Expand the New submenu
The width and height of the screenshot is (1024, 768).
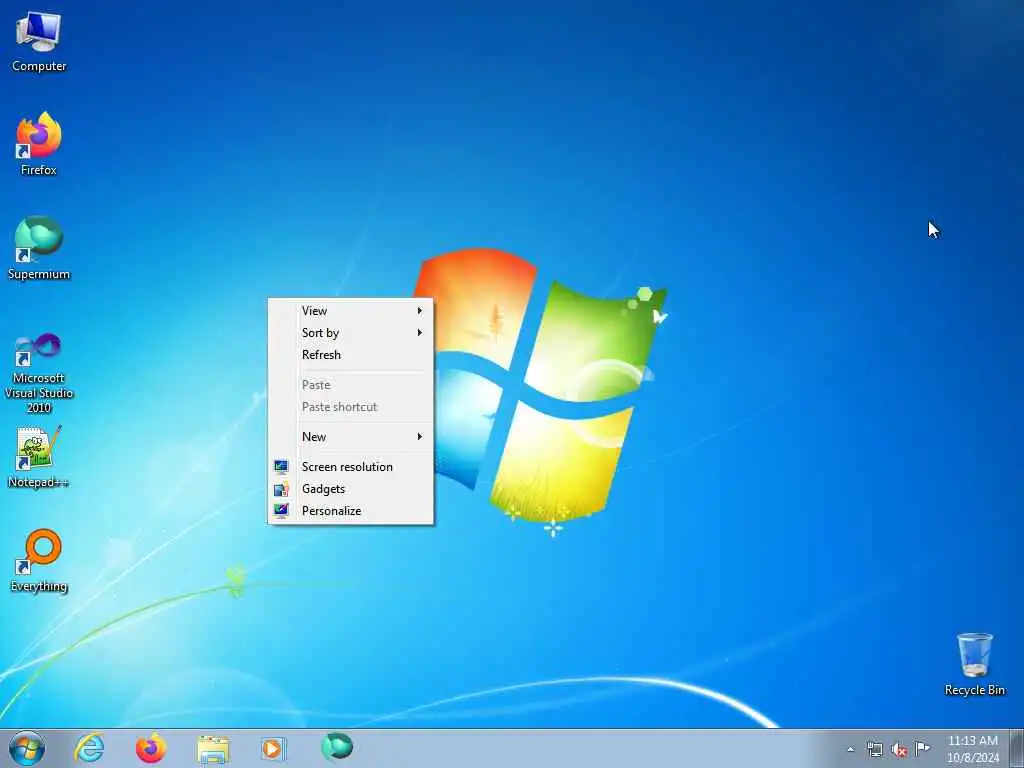coord(351,437)
